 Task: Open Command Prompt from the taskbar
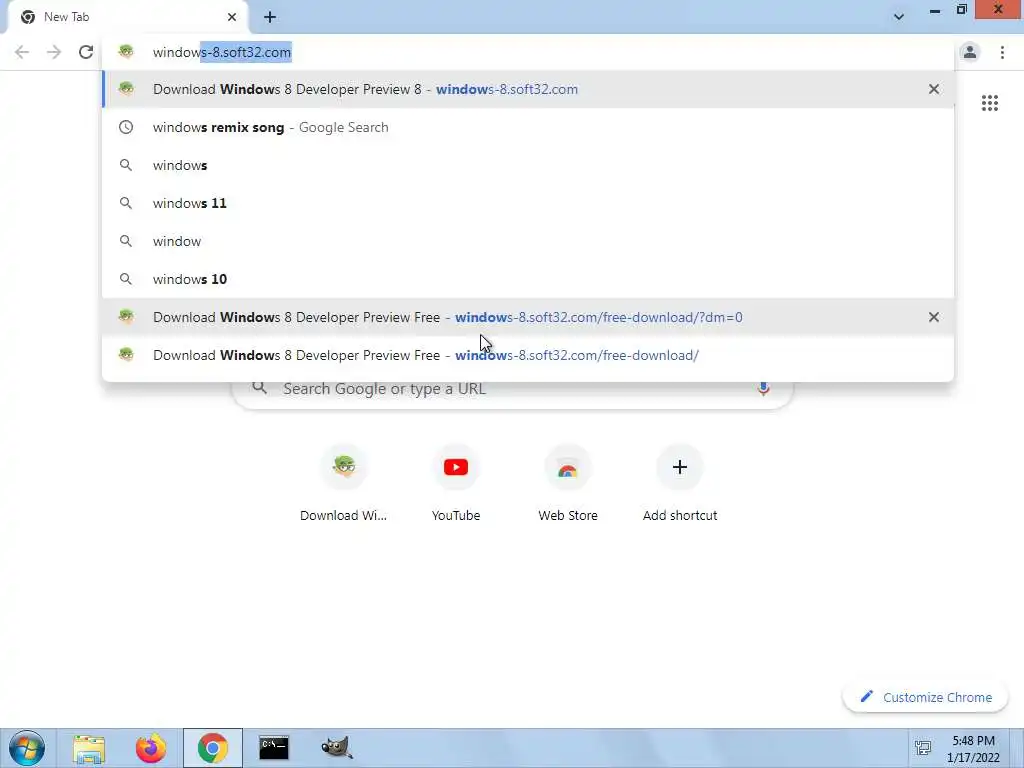(274, 748)
